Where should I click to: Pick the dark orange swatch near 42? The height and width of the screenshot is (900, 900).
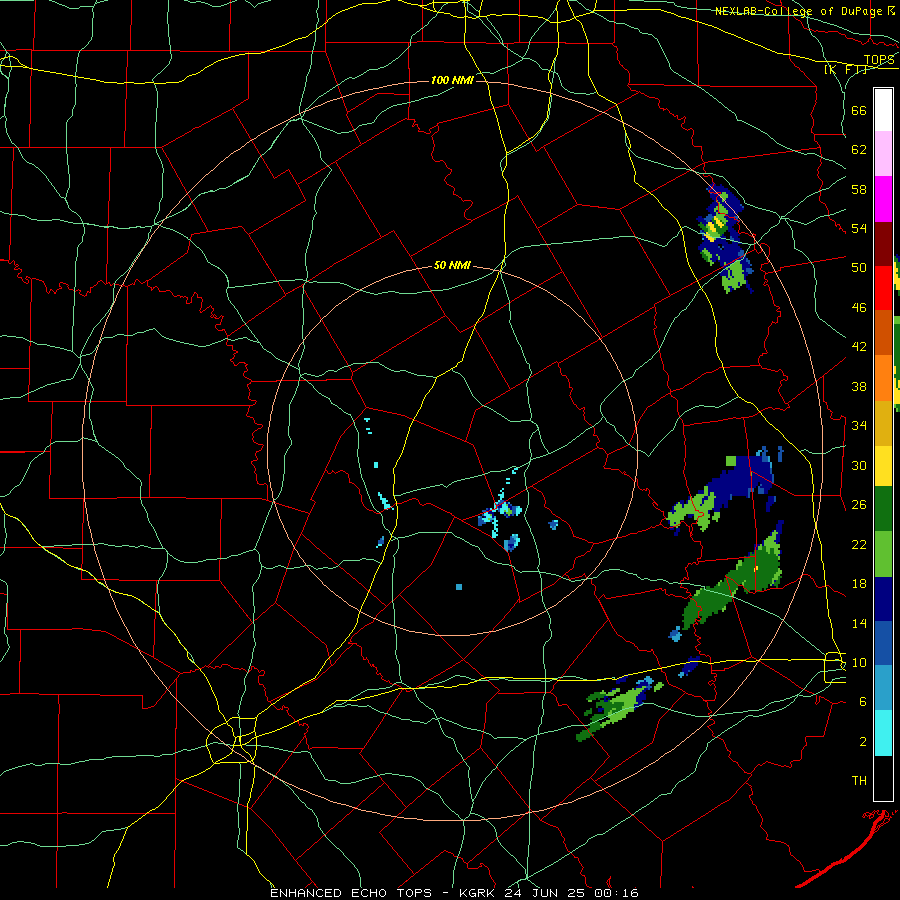(883, 333)
